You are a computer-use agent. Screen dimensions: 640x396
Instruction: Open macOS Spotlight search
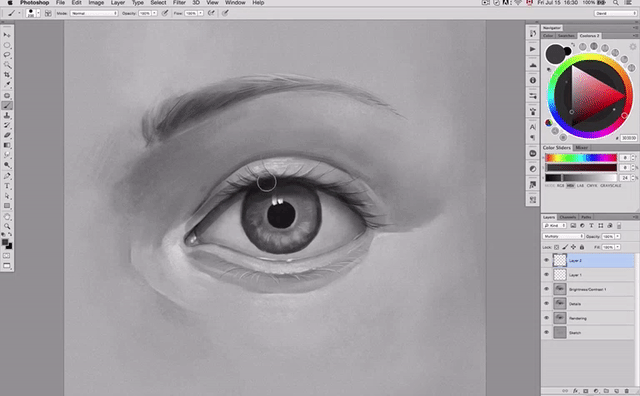click(x=615, y=3)
